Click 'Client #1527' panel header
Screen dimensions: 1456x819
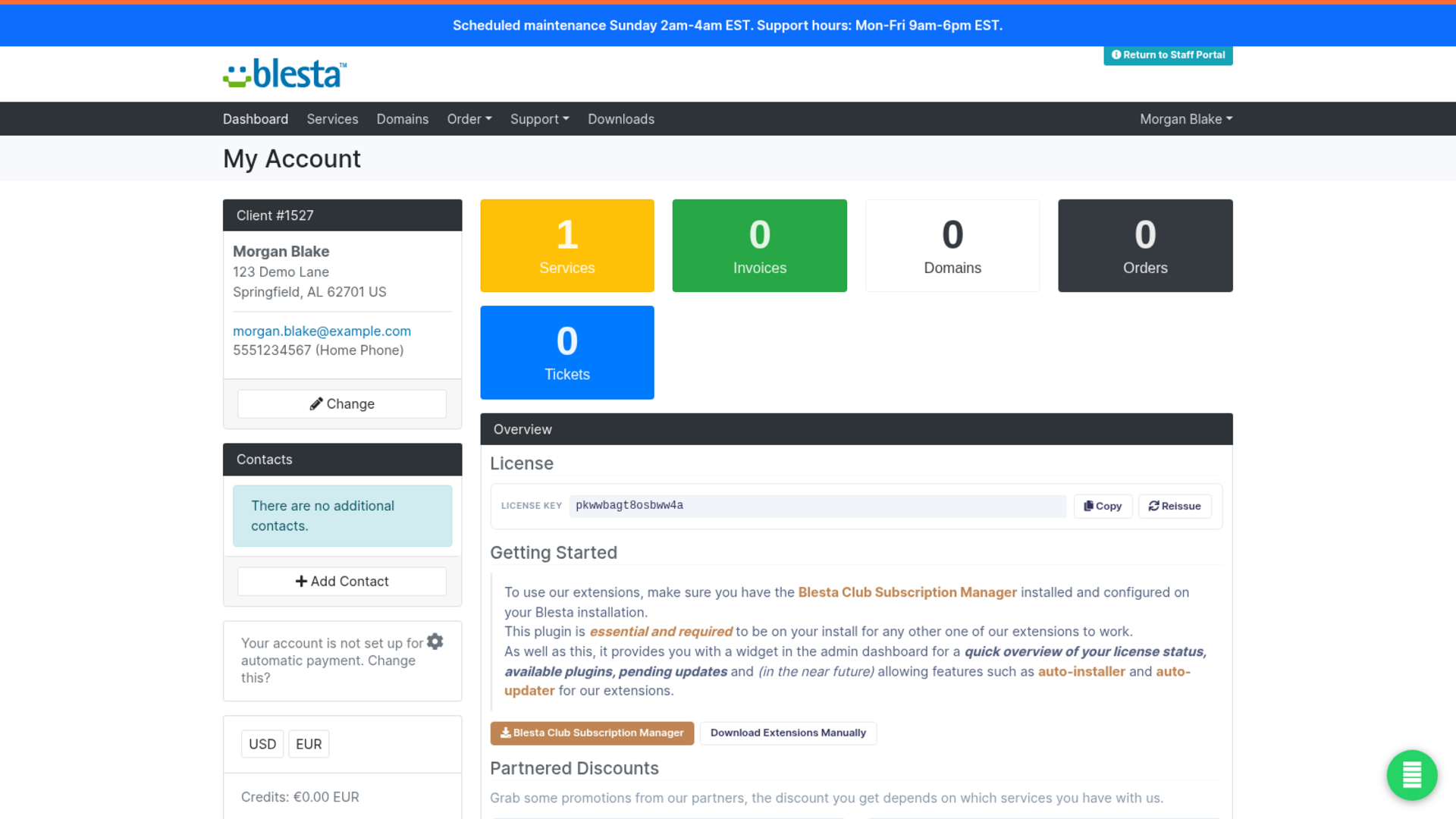[342, 215]
